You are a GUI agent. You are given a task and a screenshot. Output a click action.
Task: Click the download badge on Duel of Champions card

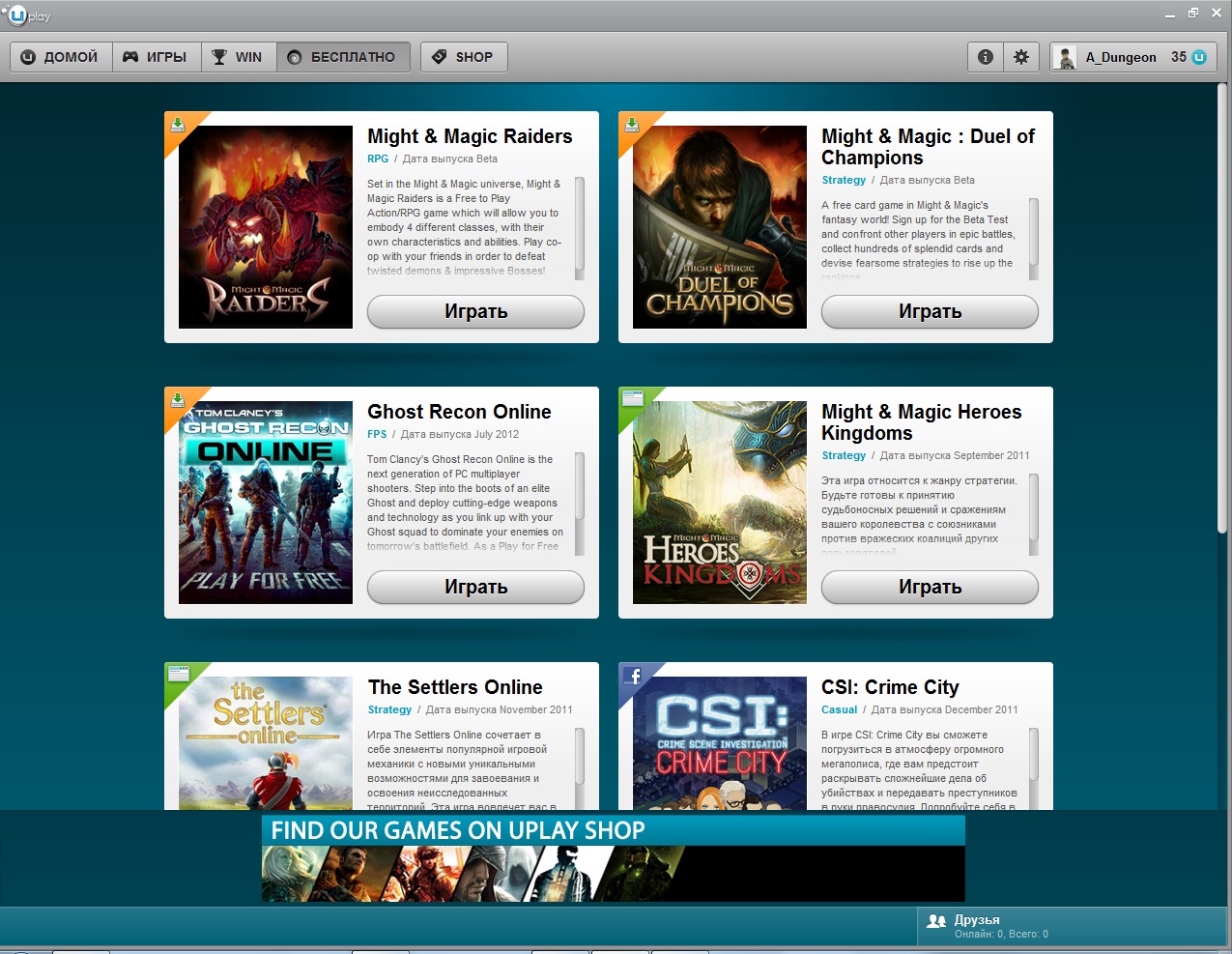tap(632, 126)
